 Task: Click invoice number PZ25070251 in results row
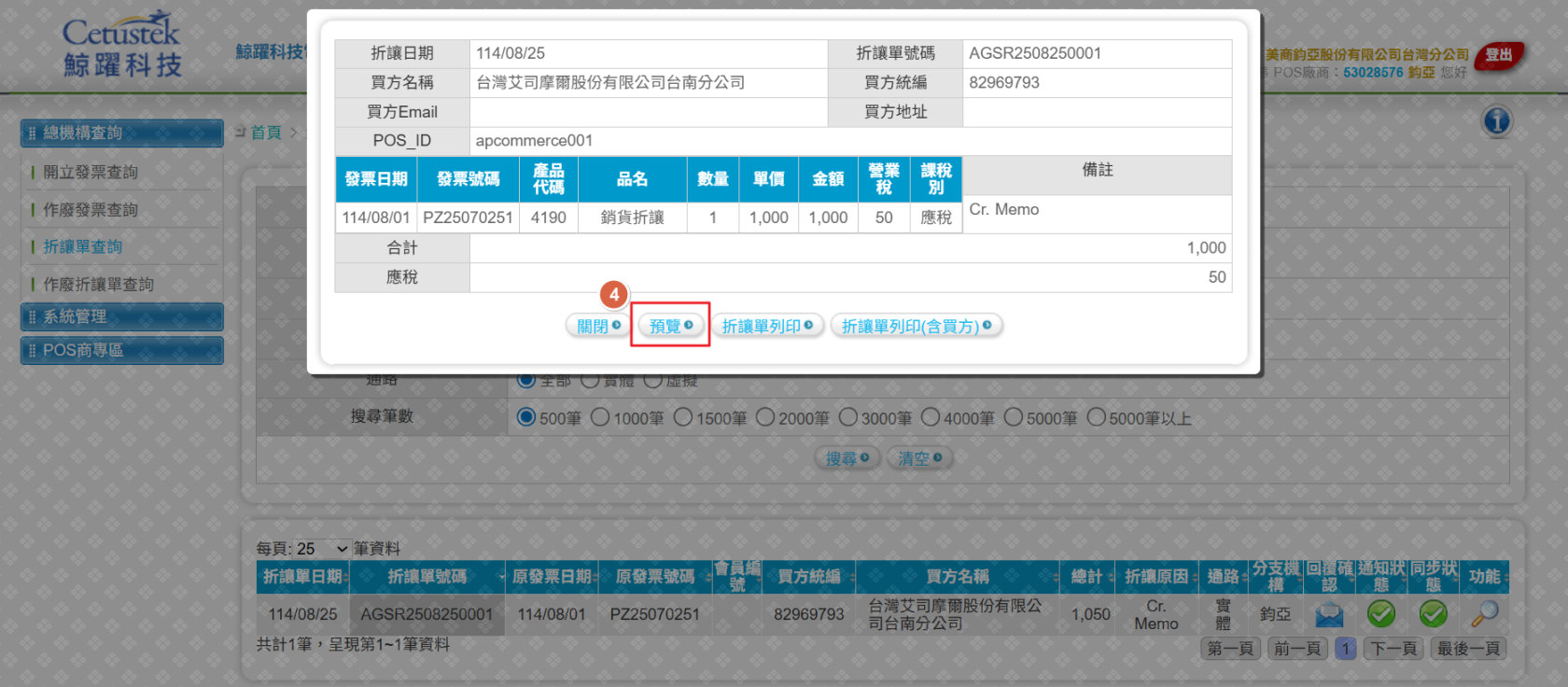click(x=654, y=614)
